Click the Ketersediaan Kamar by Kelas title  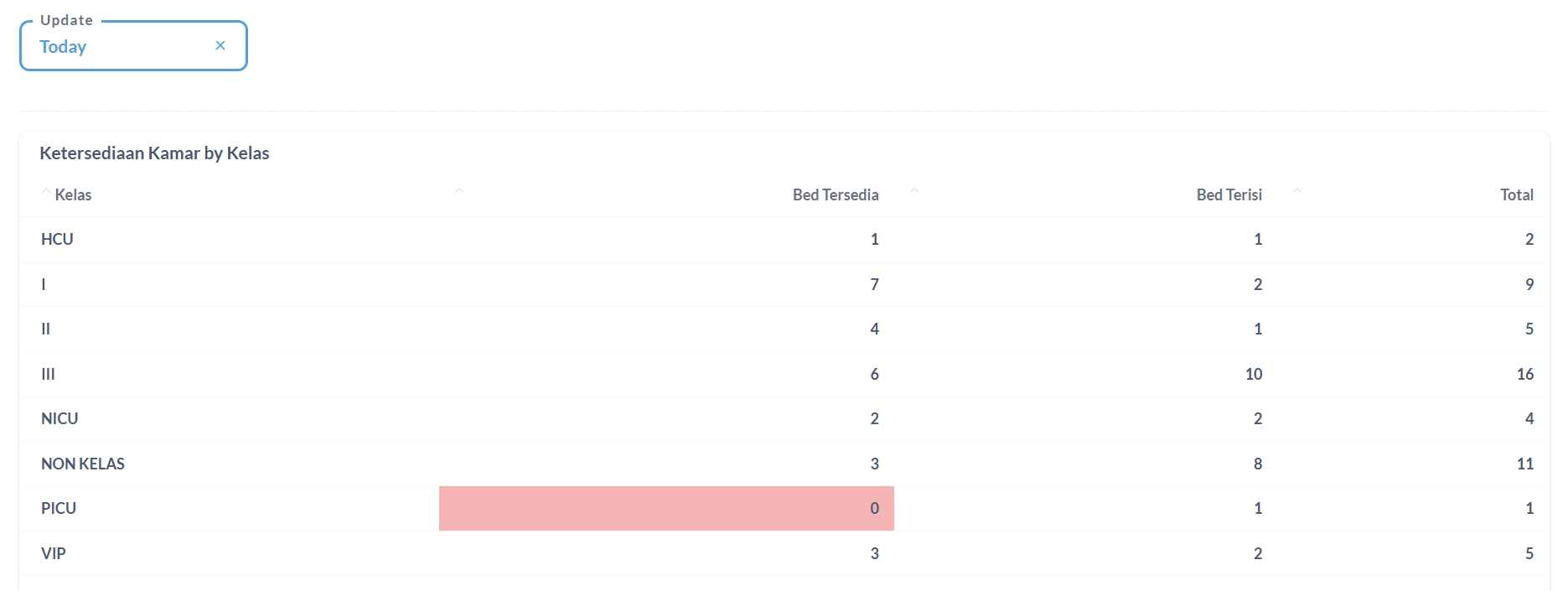click(154, 153)
